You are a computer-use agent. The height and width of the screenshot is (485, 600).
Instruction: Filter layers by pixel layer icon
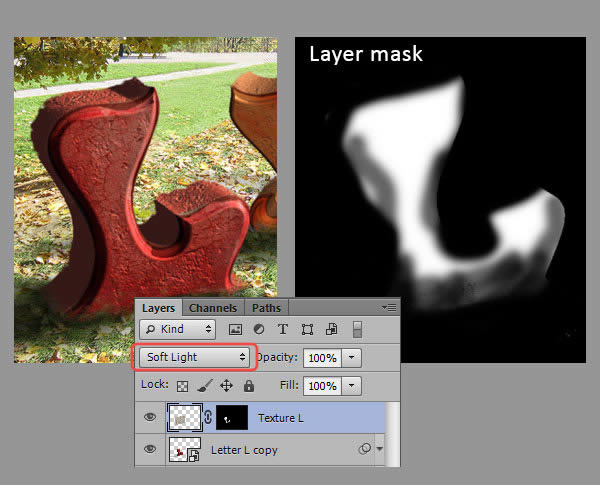pos(236,329)
